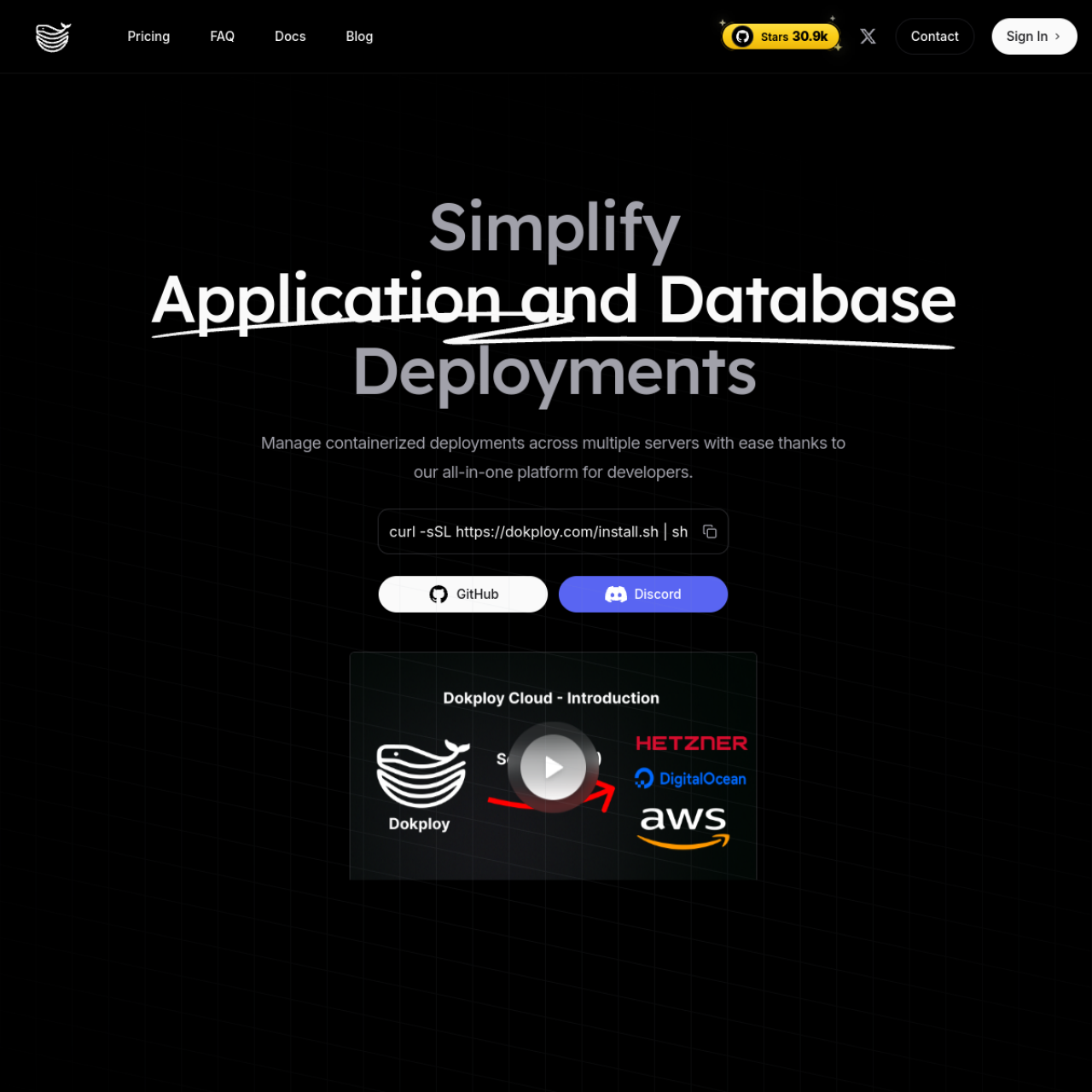The width and height of the screenshot is (1092, 1092).
Task: Click the GitHub octocat icon in stars badge
Action: pos(741,37)
